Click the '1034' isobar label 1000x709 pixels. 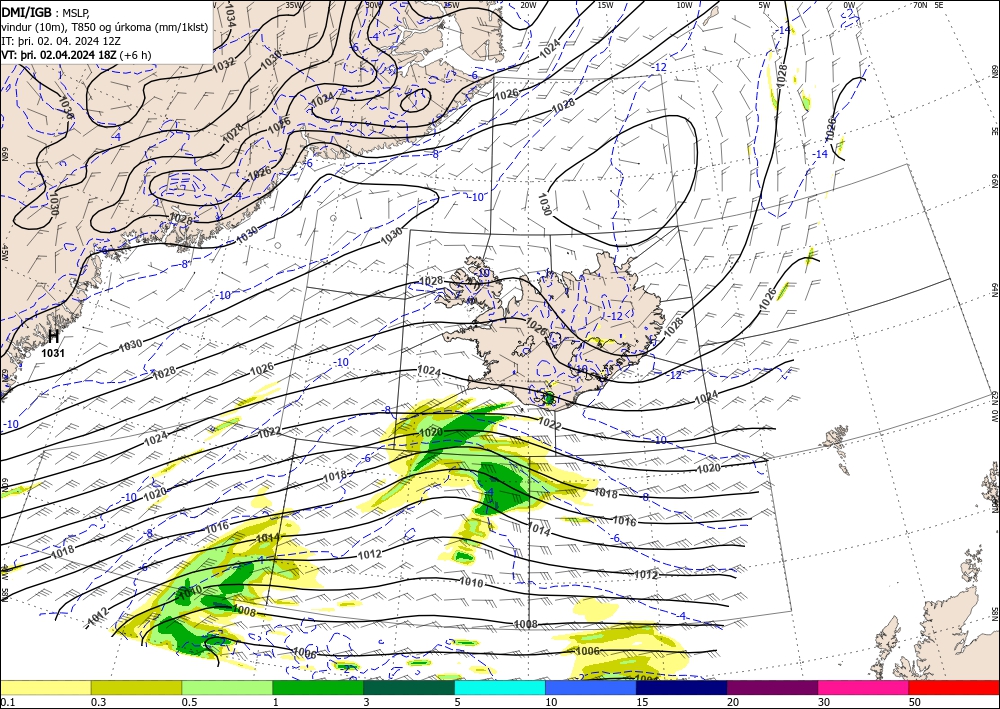[230, 16]
